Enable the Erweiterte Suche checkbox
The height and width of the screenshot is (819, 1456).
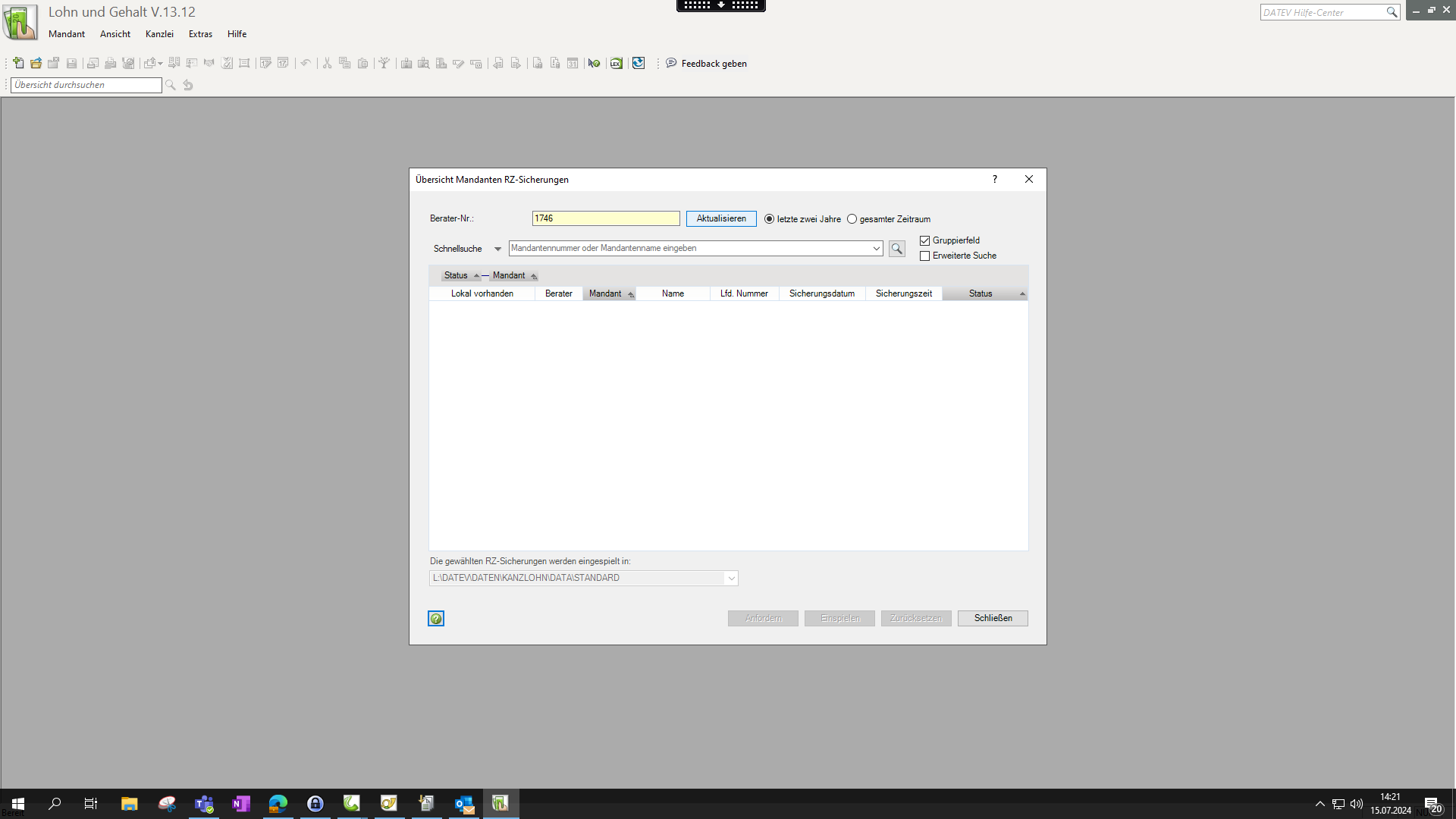[x=925, y=256]
